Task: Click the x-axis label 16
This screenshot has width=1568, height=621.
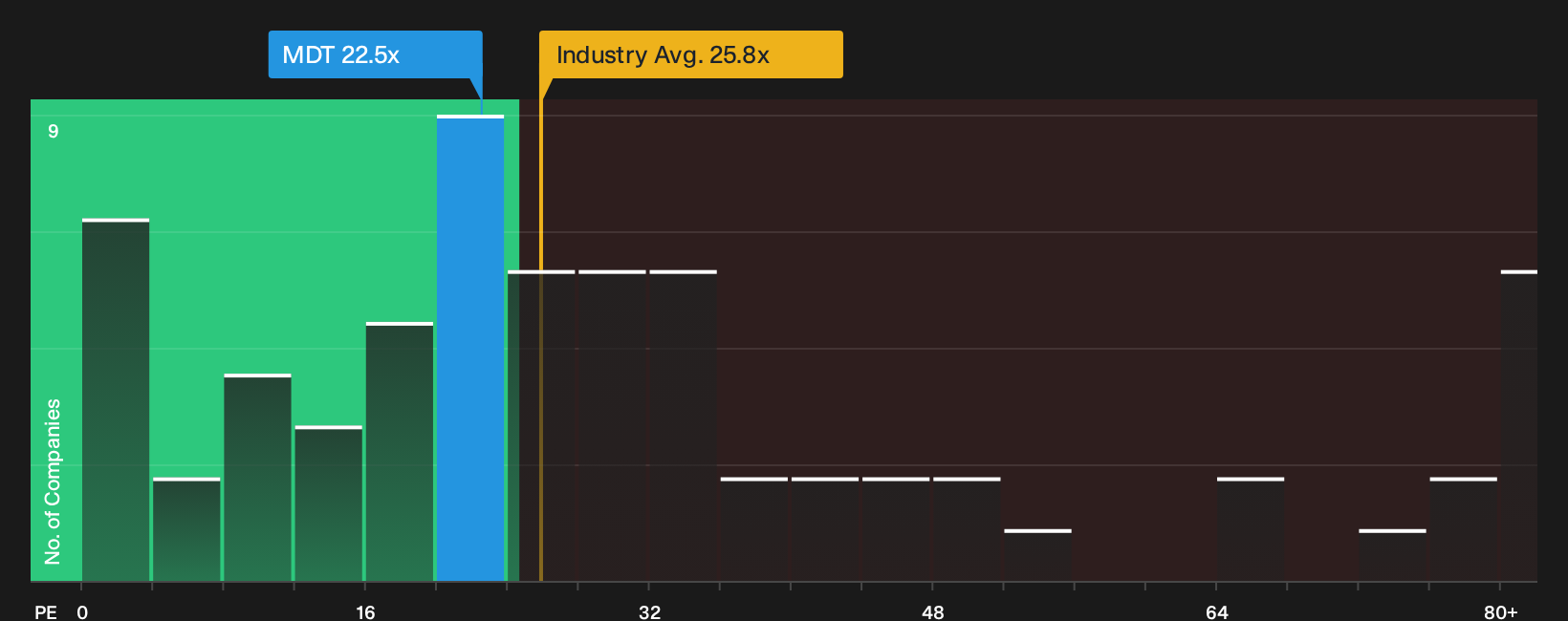Action: point(365,612)
